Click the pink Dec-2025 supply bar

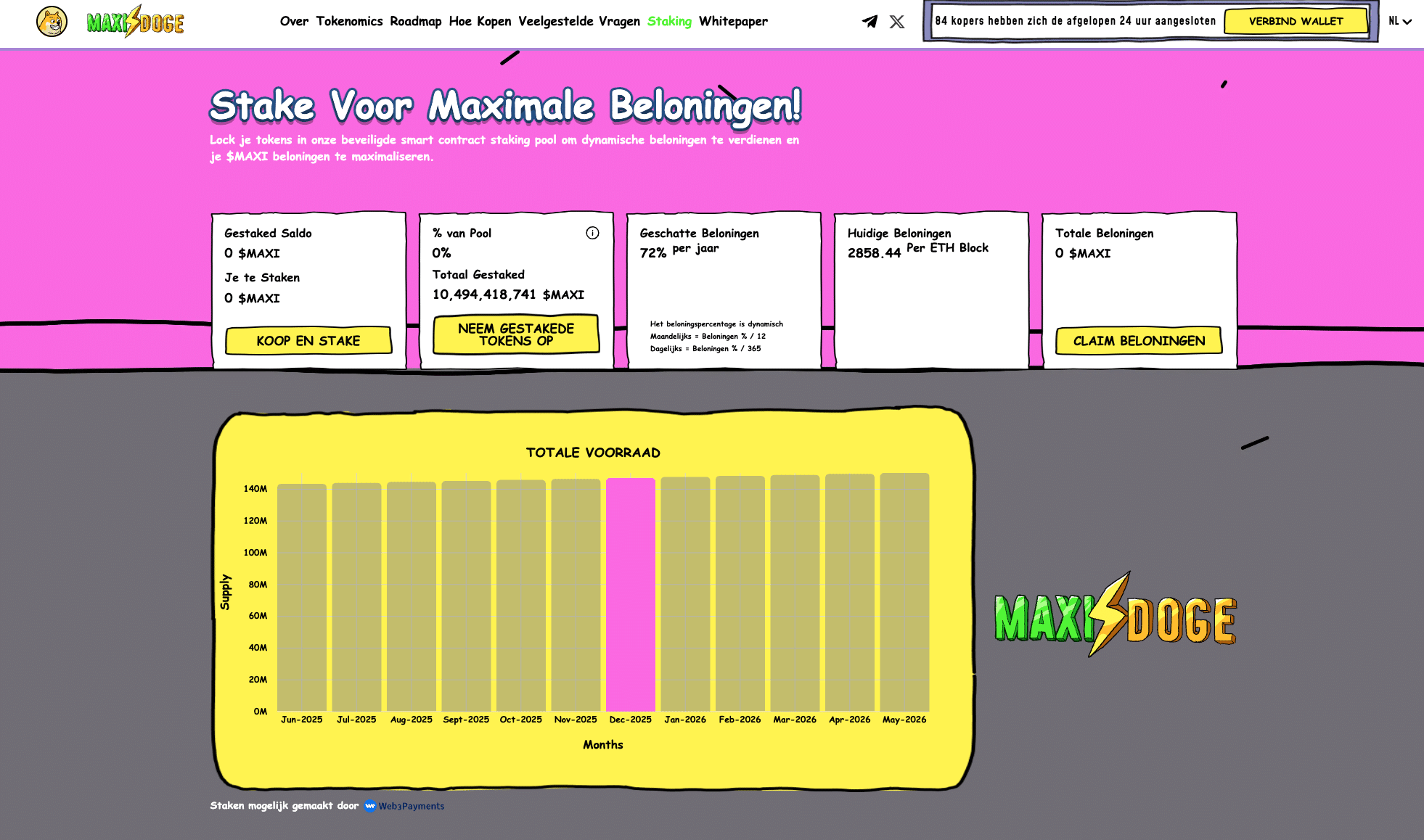point(631,595)
